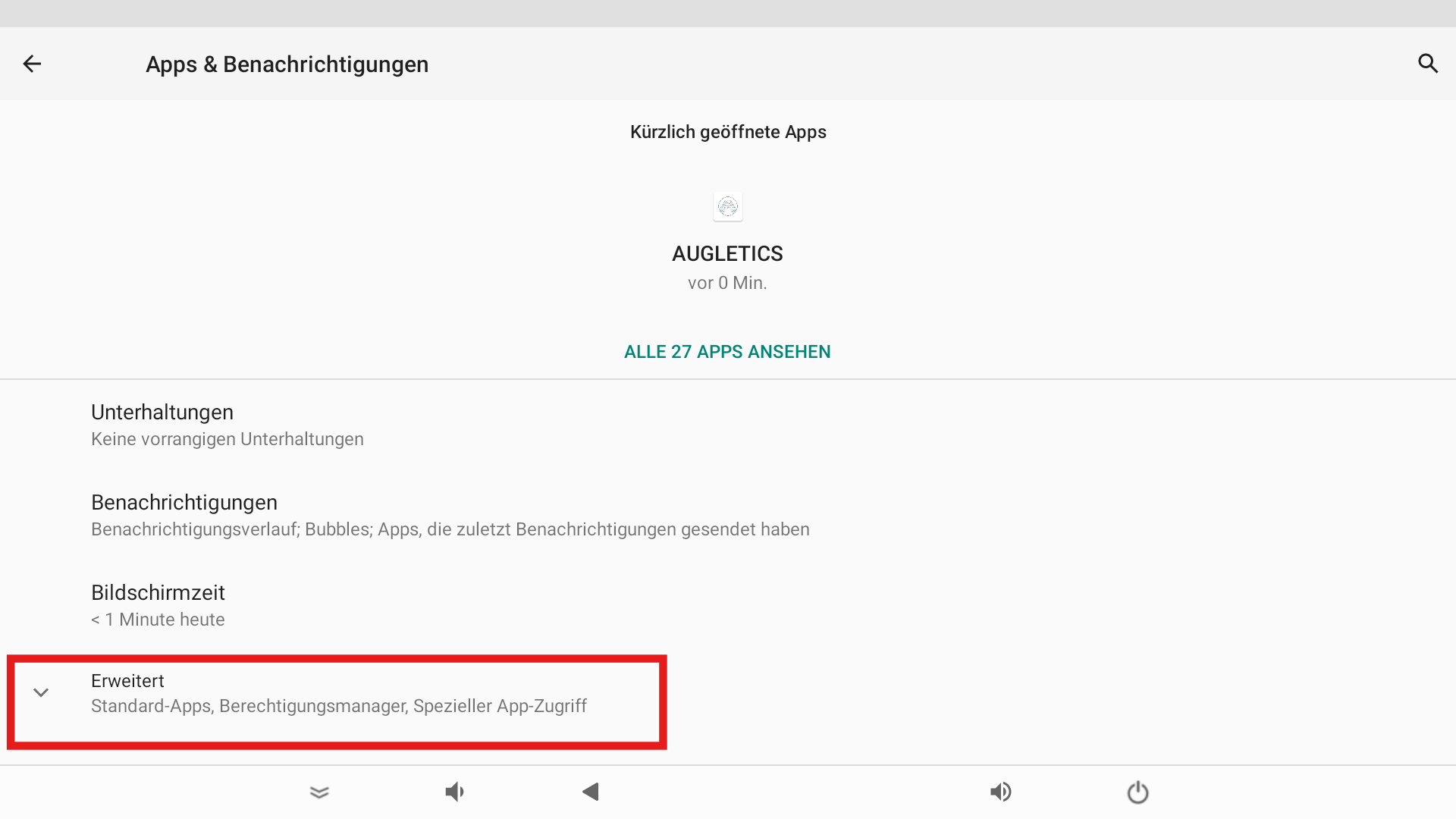1456x819 pixels.
Task: Go back using the top-left arrow
Action: point(32,64)
